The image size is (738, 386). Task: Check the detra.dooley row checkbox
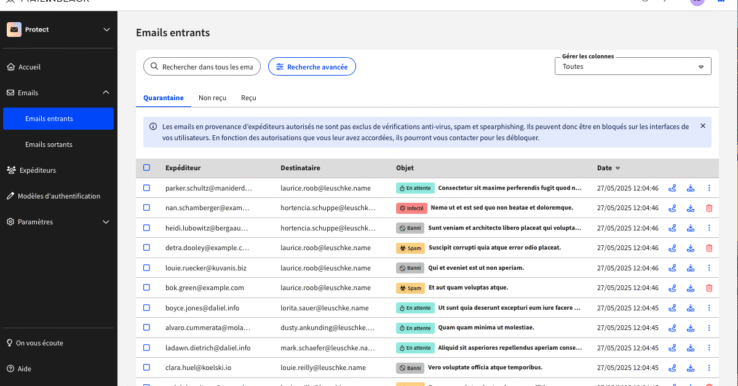tap(146, 248)
